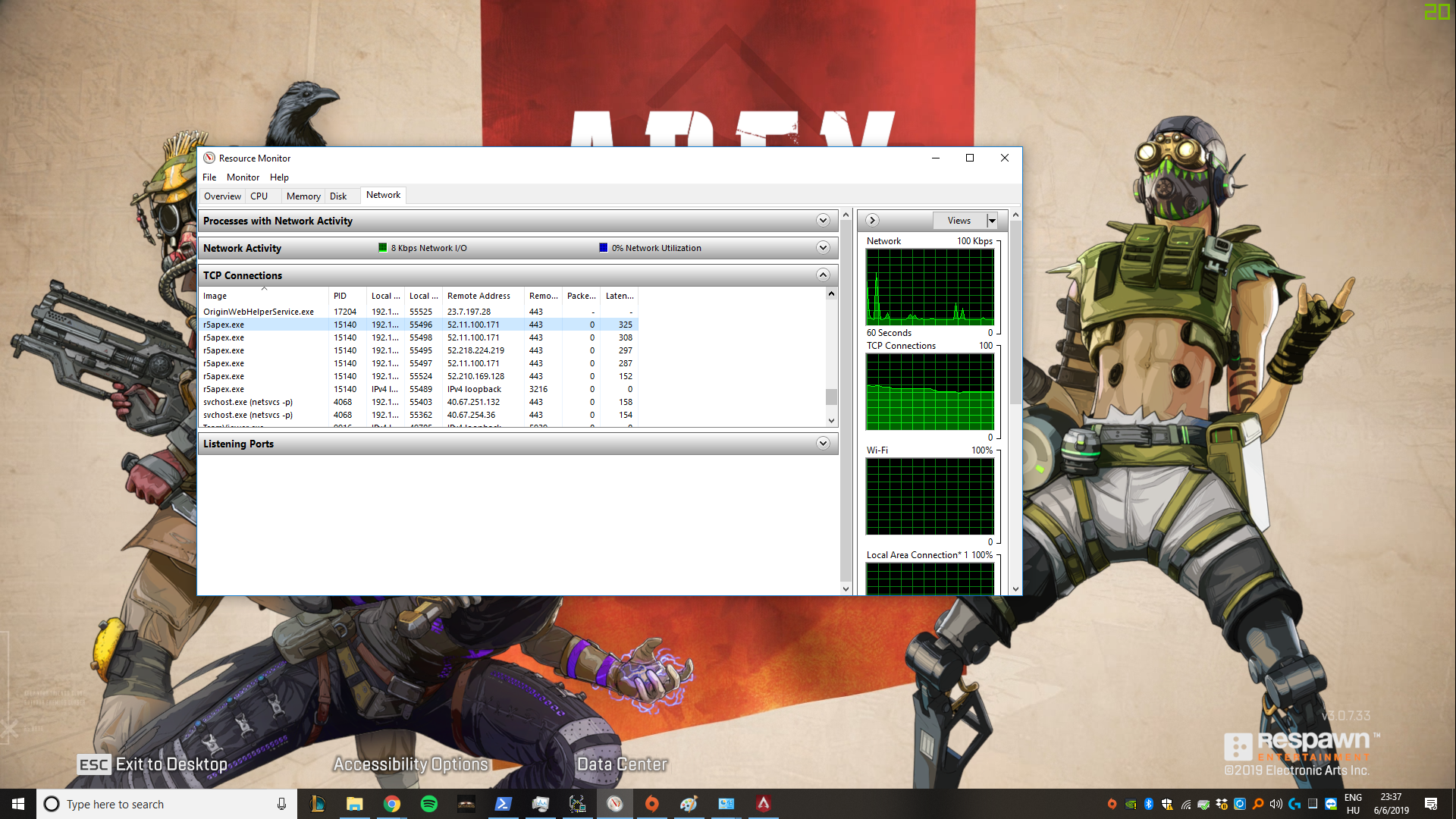Expand the Listening Ports section
Screen dimensions: 1456x819
[x=823, y=444]
